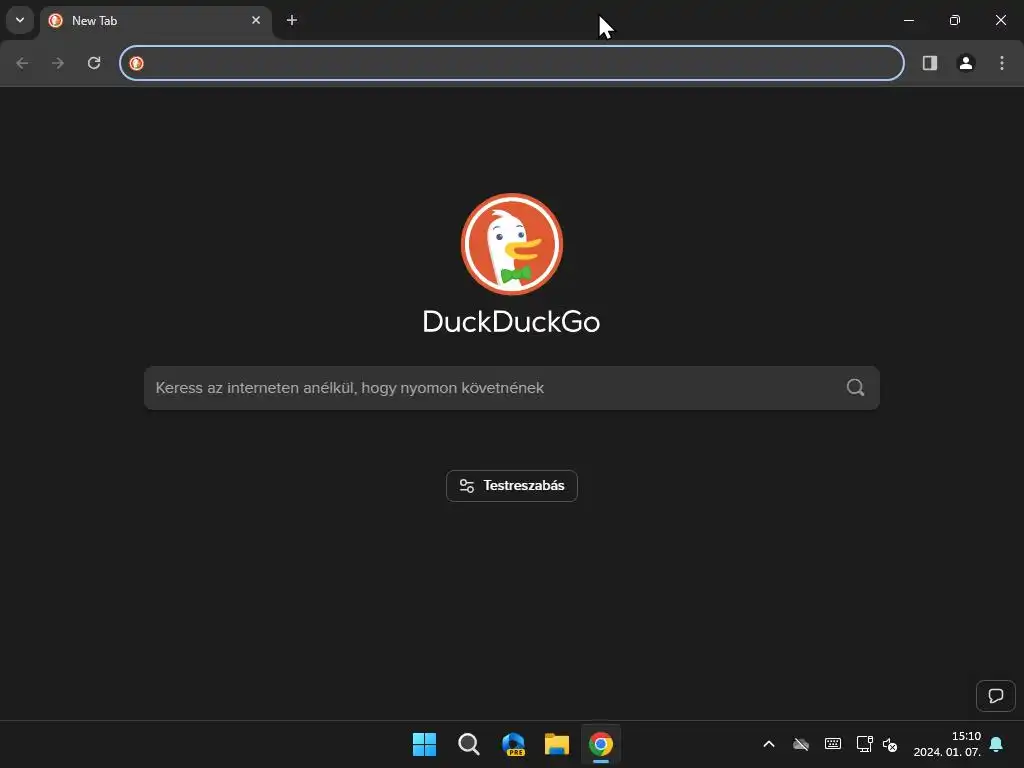Select the New Tab browser tab

(155, 21)
